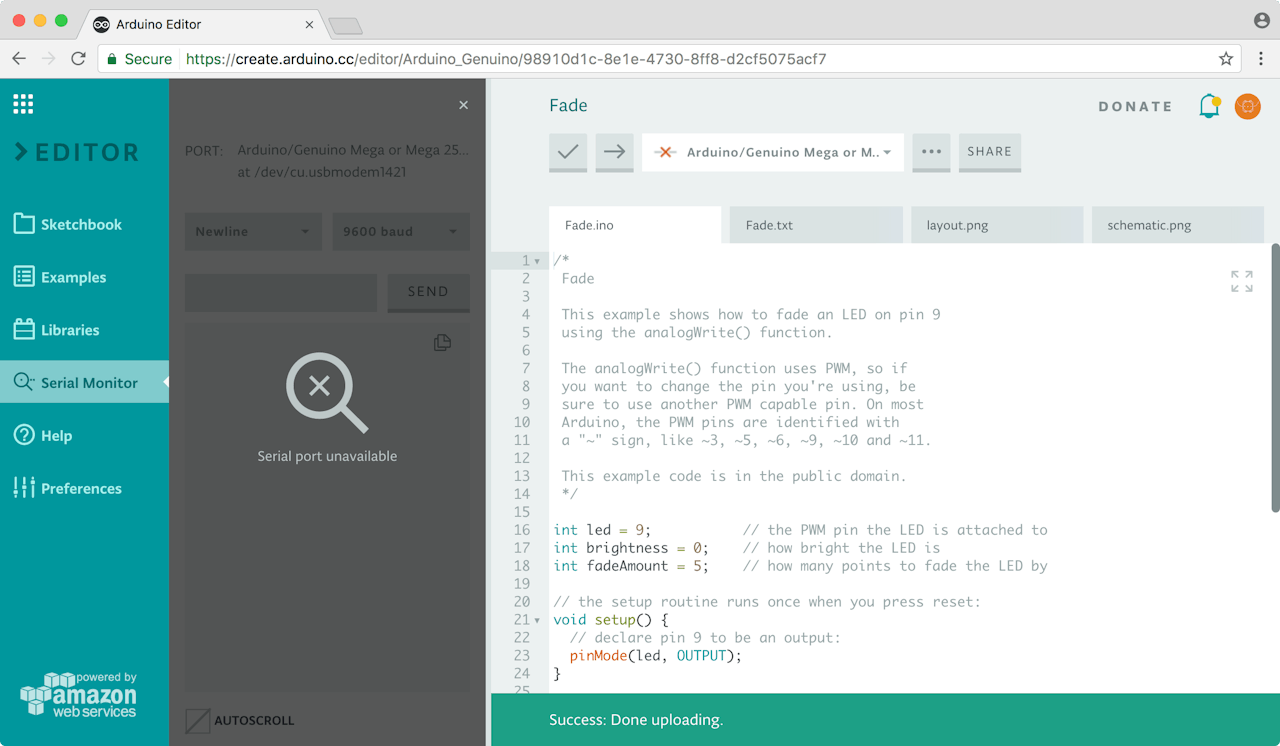Open the three-dots more options menu
The width and height of the screenshot is (1280, 746).
pos(931,152)
